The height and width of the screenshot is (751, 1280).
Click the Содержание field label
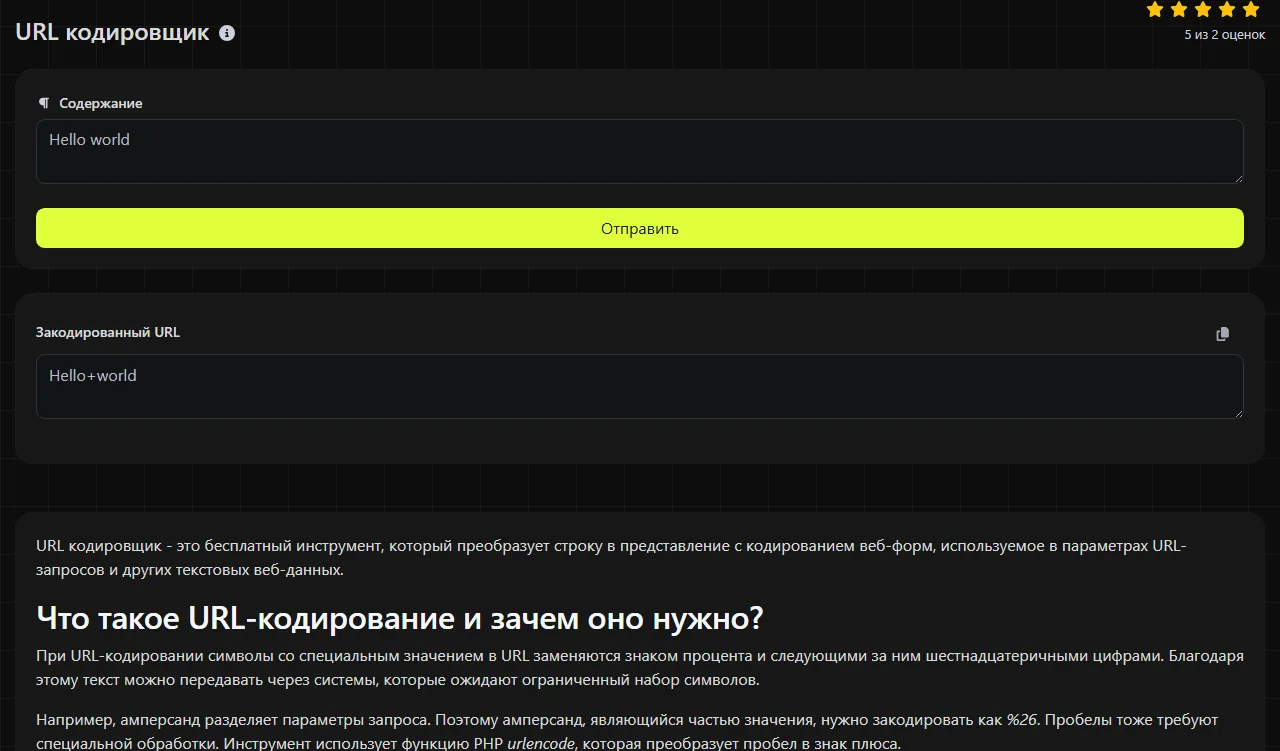point(101,103)
